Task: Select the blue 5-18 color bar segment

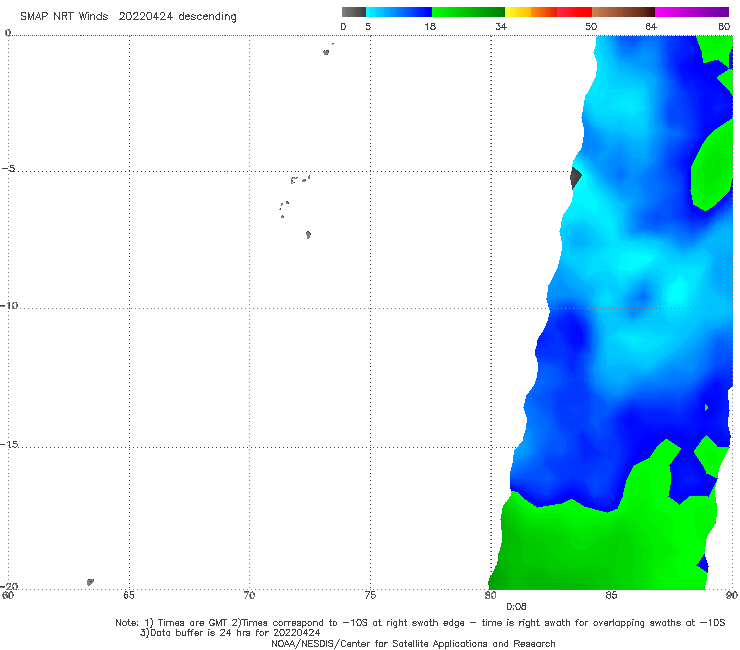Action: 399,12
